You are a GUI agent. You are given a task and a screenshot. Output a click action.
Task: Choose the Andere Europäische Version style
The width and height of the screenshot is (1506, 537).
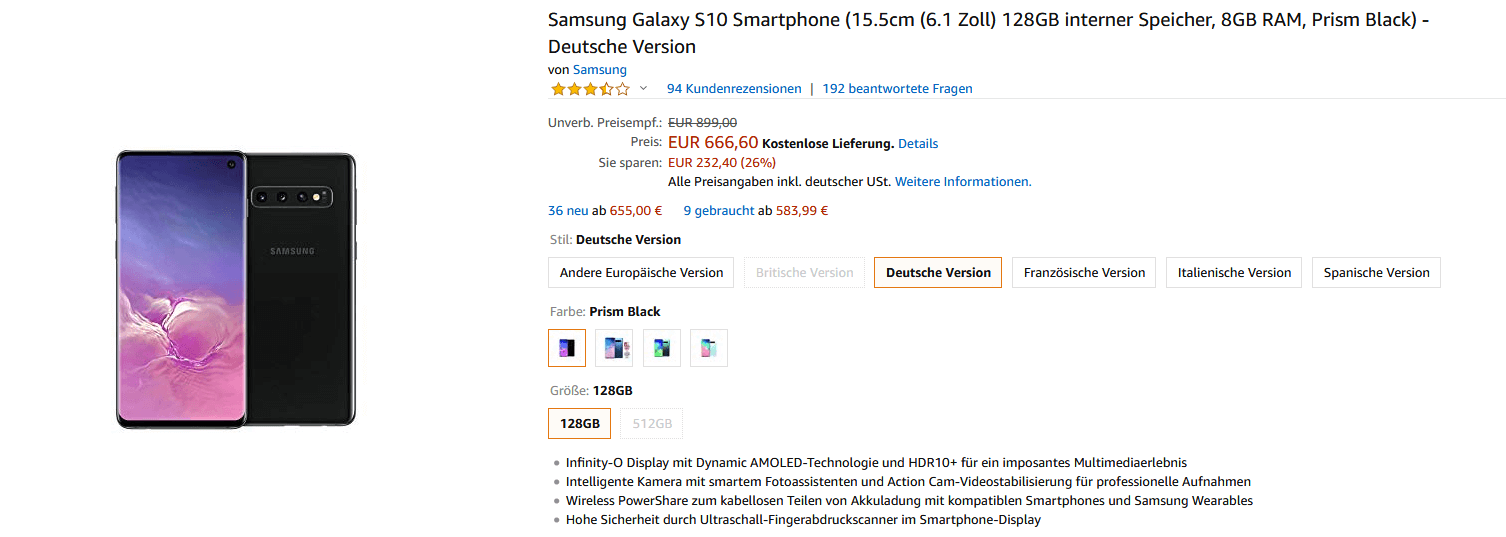point(641,273)
